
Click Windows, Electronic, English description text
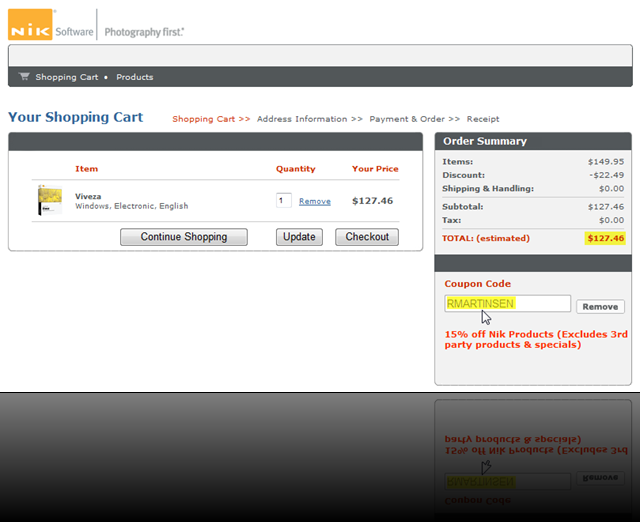[x=132, y=206]
